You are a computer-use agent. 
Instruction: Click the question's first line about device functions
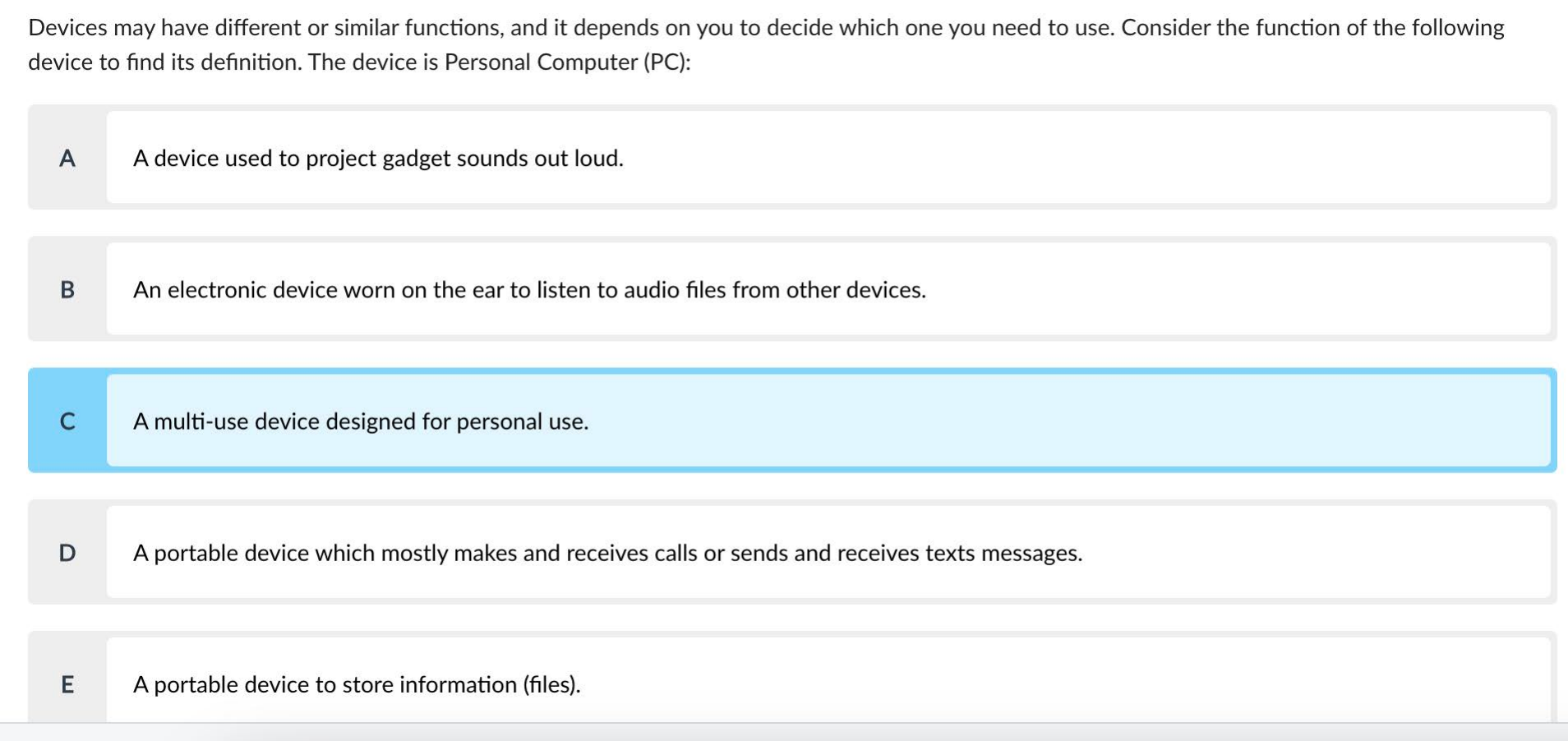click(766, 28)
